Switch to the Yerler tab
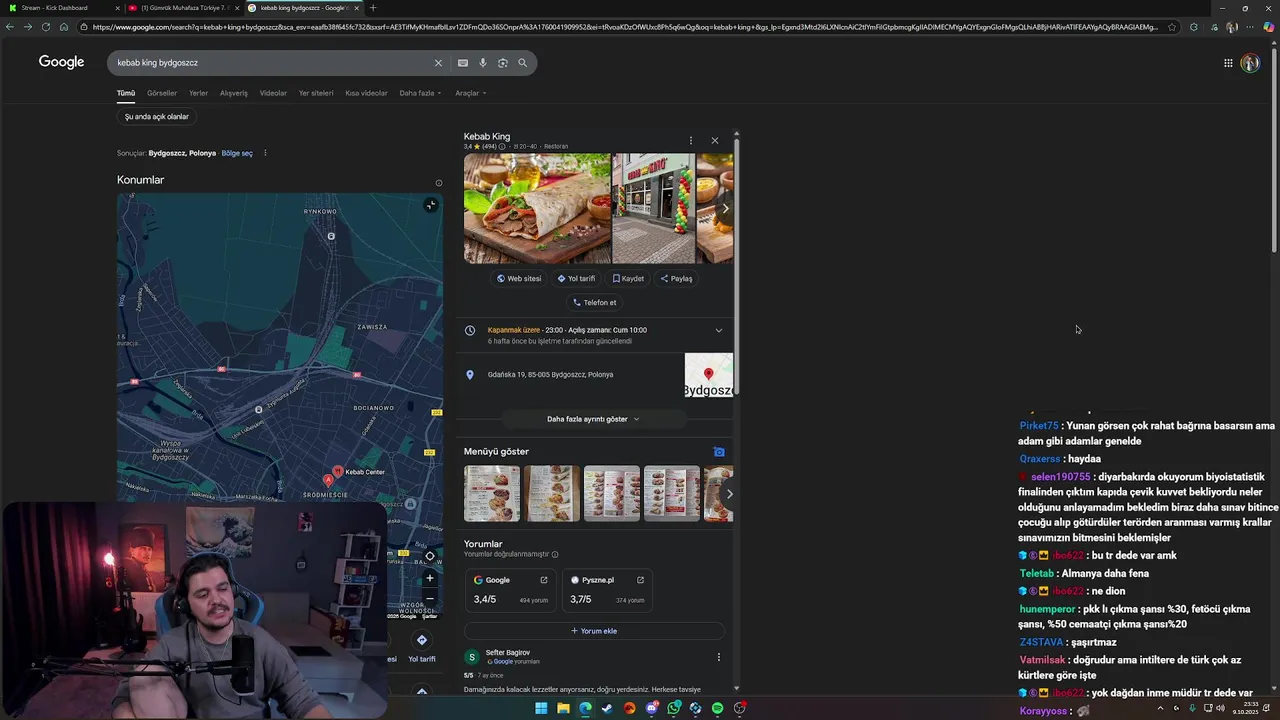Screen dimensions: 1280x720 coord(199,93)
